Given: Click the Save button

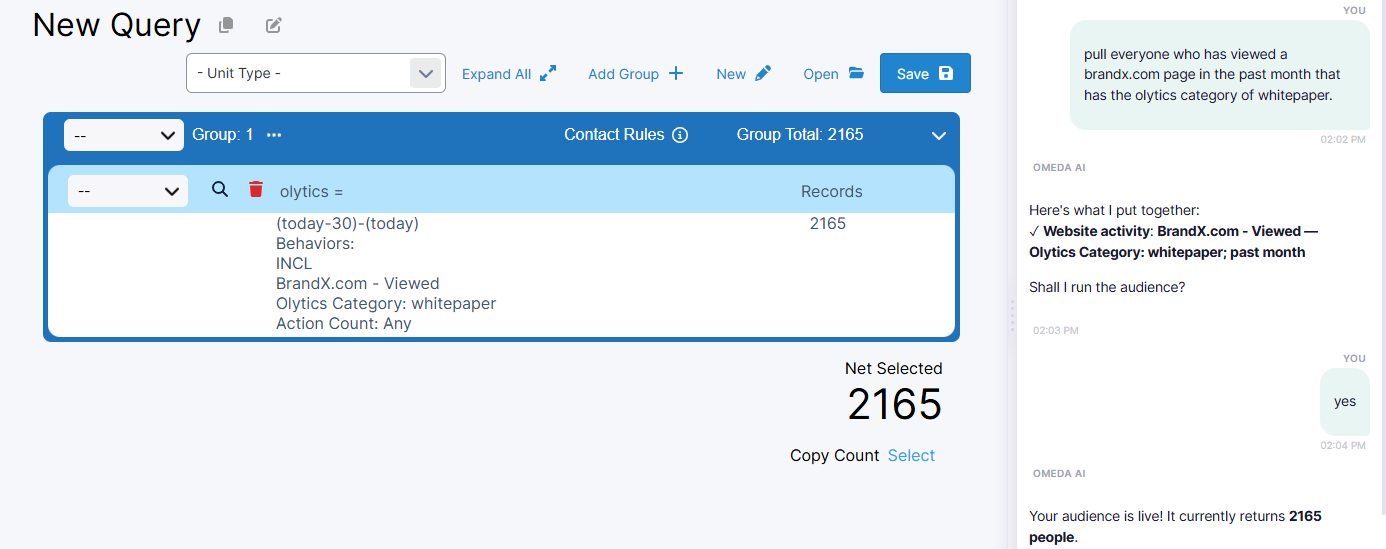Looking at the screenshot, I should [x=925, y=73].
